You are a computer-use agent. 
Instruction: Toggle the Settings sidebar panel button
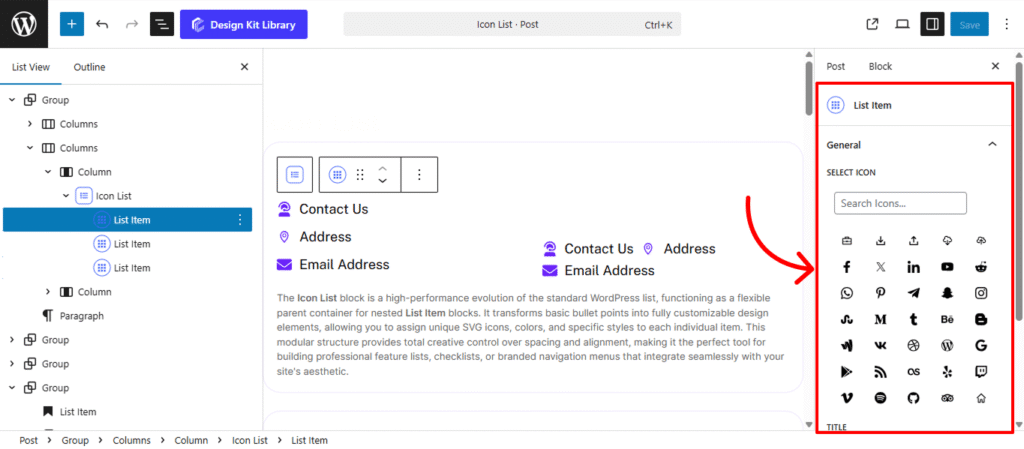[932, 24]
